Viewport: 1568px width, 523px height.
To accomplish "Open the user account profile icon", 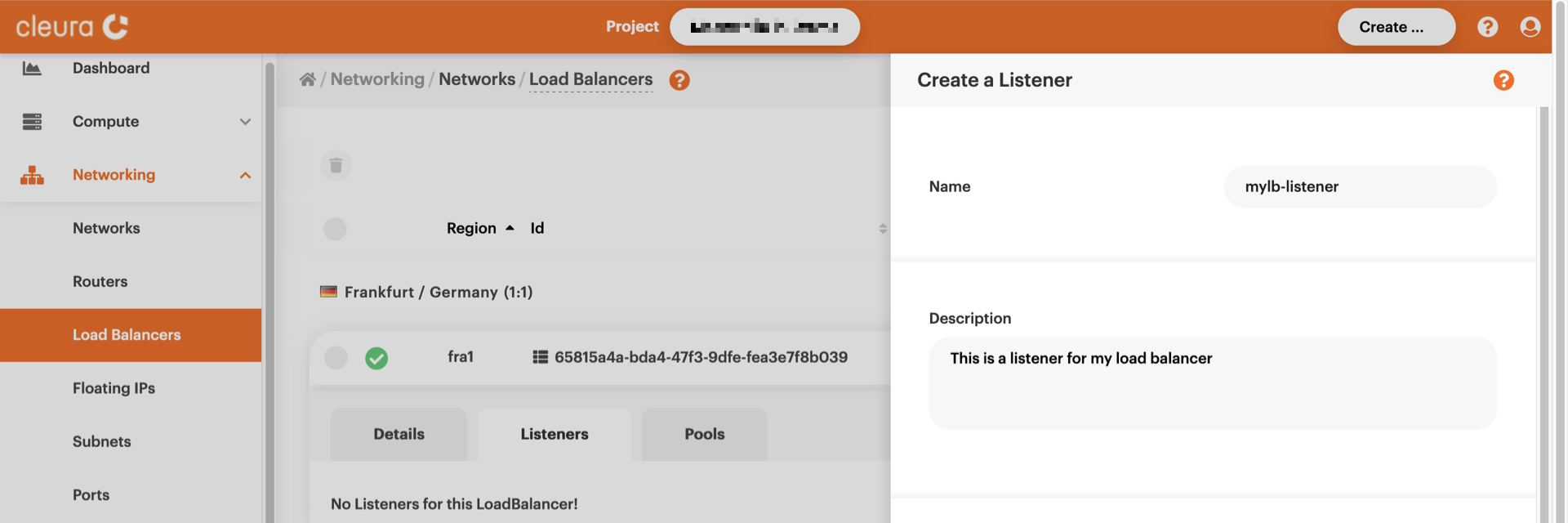I will [1530, 27].
